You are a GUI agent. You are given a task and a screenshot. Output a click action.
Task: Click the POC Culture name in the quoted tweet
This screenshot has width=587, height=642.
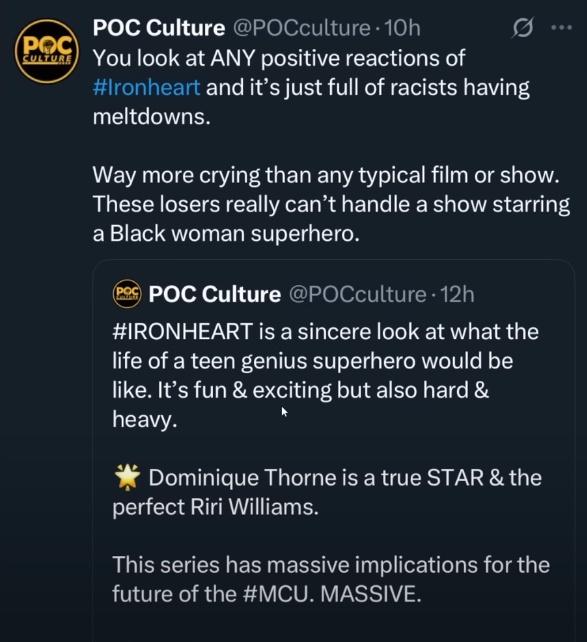click(215, 294)
